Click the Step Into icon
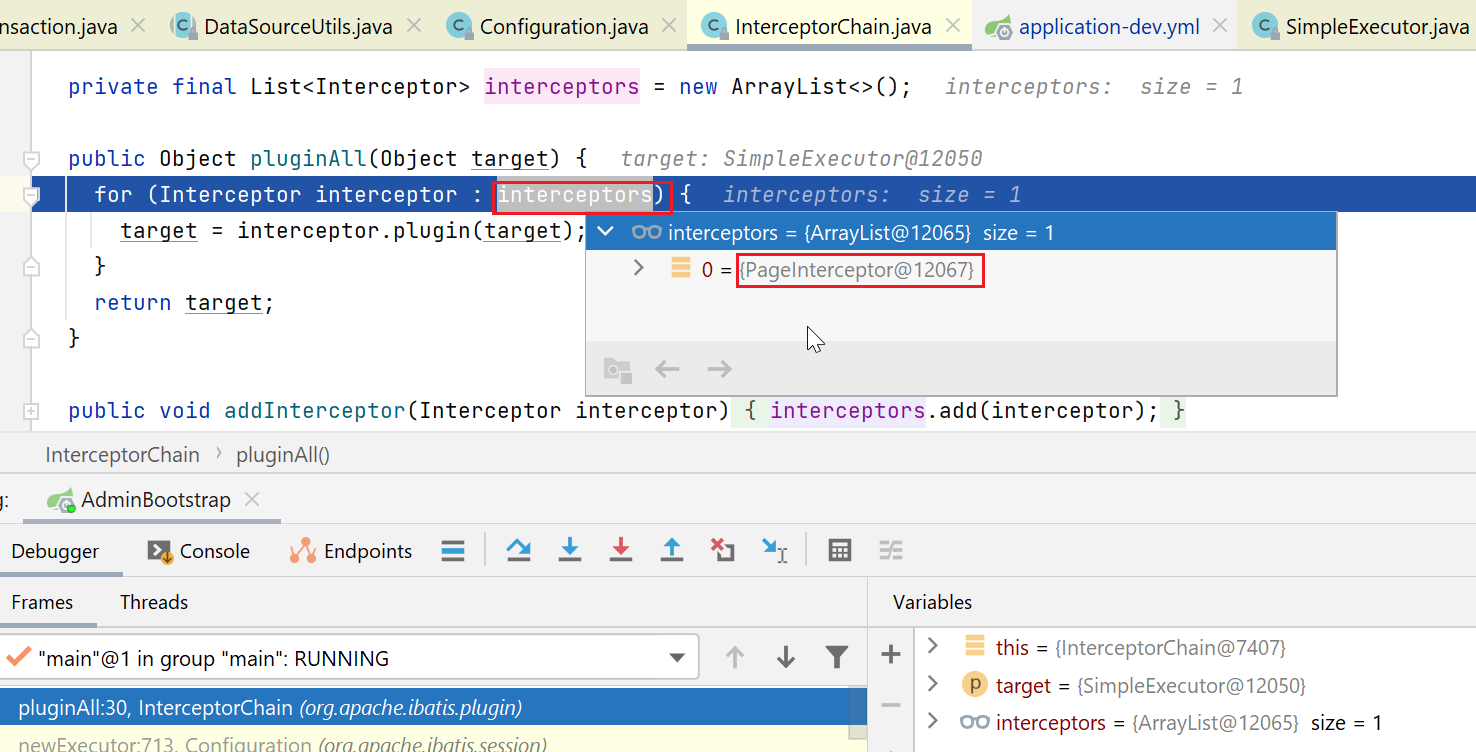This screenshot has height=752, width=1476. (x=570, y=550)
